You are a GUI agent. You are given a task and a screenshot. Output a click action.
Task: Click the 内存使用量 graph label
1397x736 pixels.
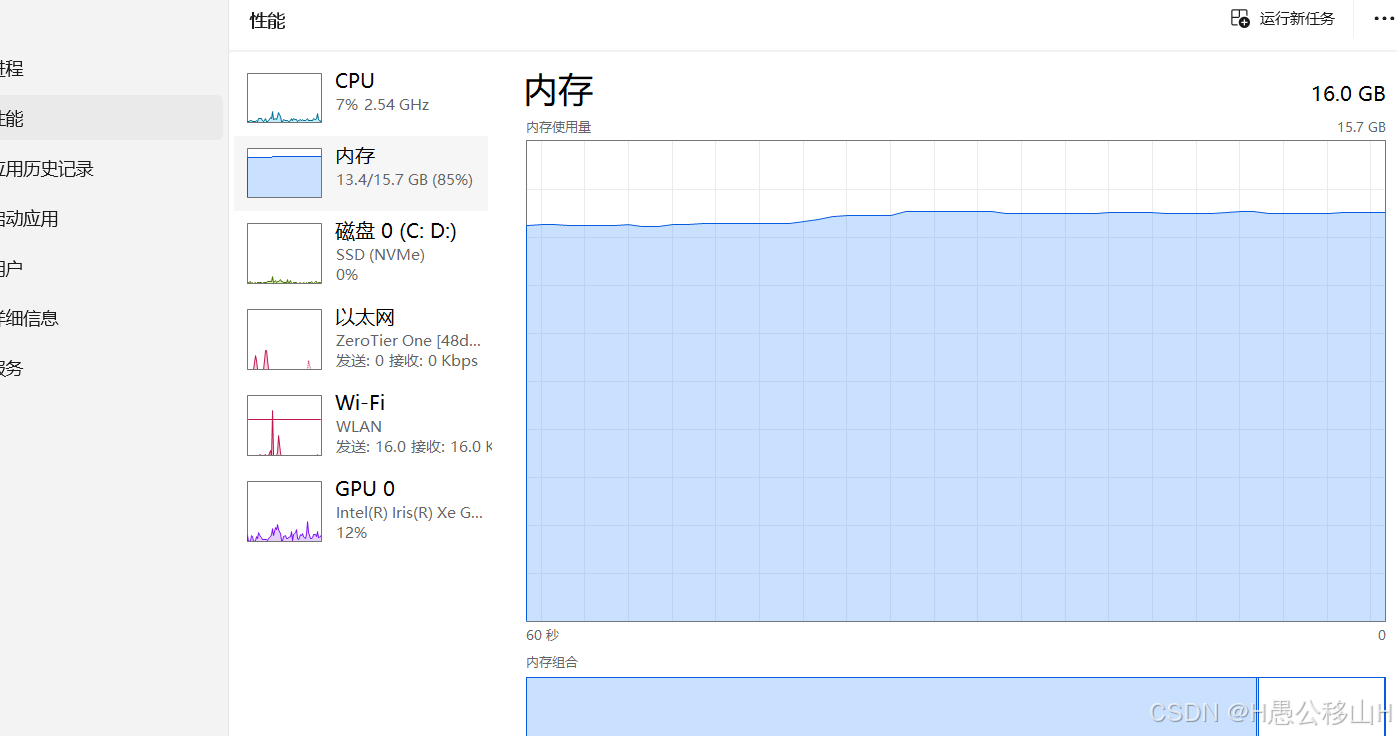click(559, 127)
